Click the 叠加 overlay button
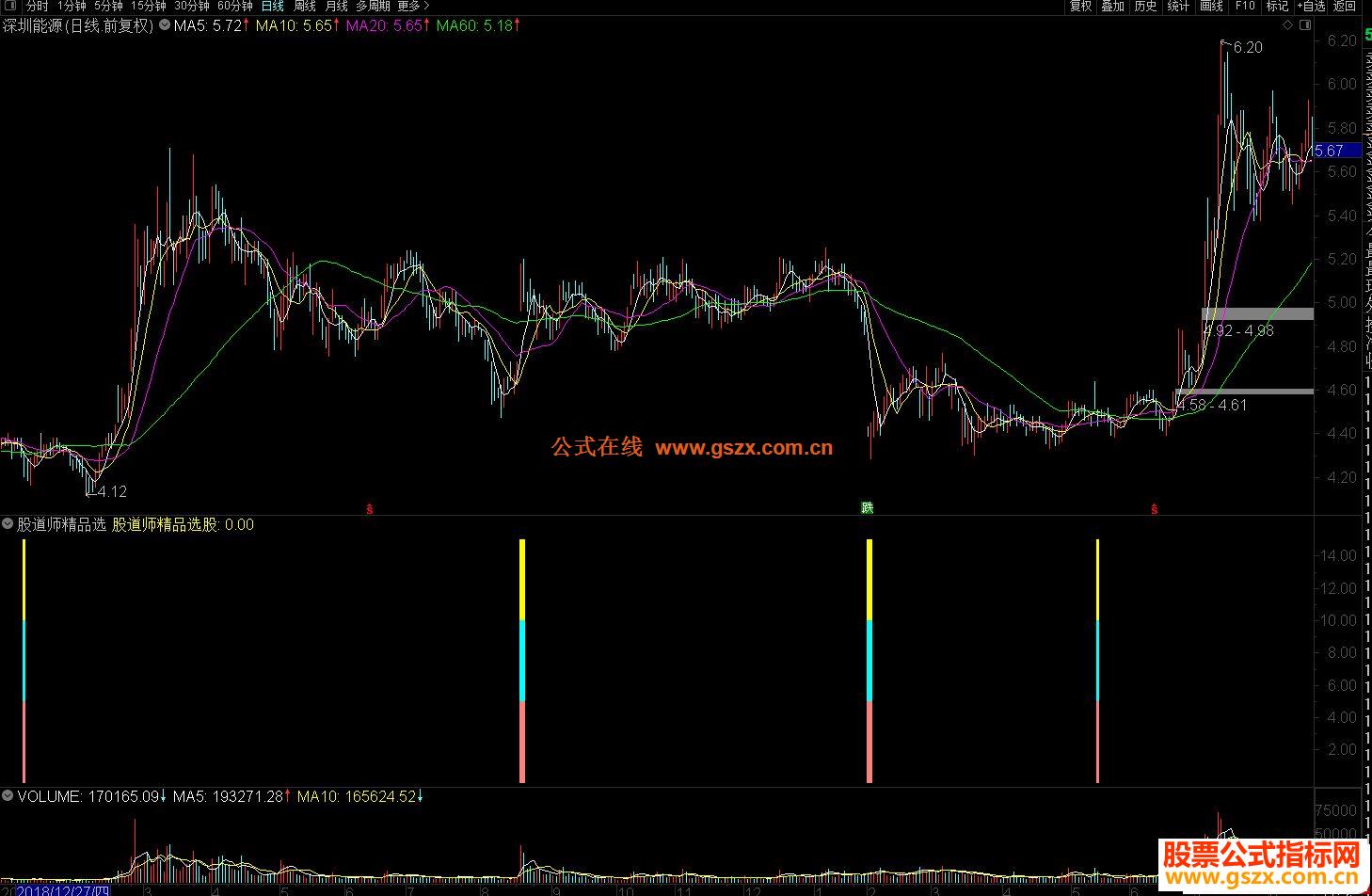The image size is (1372, 896). coord(1112,6)
